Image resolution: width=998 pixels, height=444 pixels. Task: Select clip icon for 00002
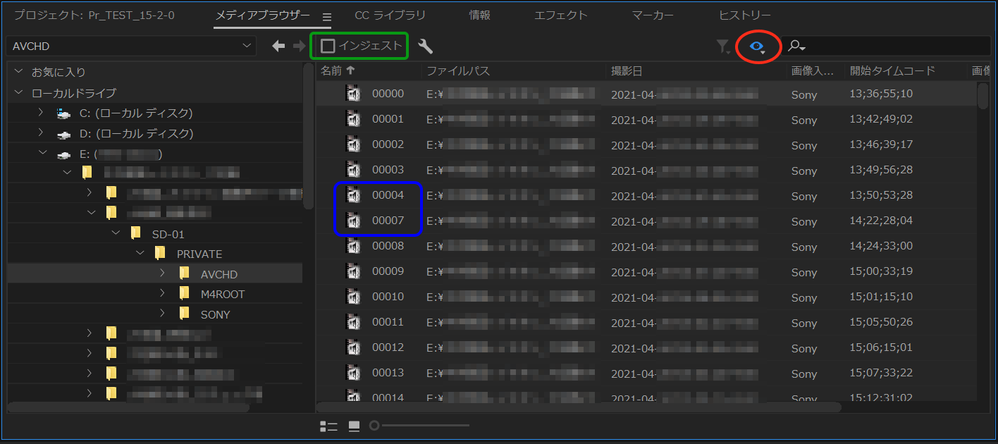(x=353, y=144)
